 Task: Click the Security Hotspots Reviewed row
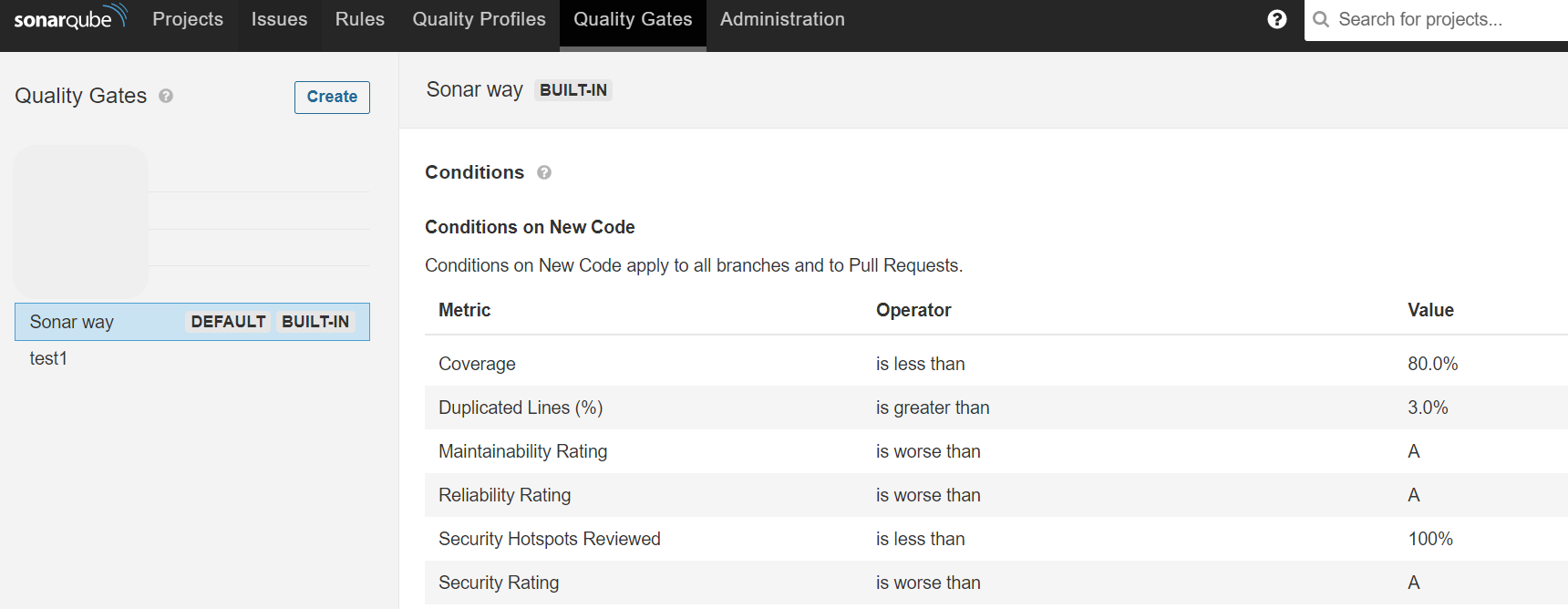tap(549, 539)
